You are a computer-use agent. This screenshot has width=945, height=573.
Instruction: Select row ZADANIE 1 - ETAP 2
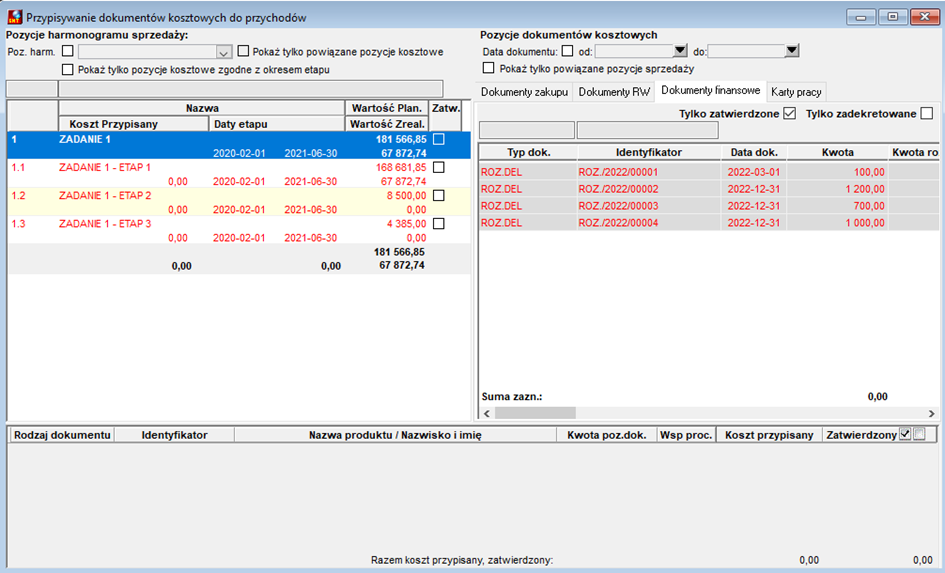click(x=239, y=202)
